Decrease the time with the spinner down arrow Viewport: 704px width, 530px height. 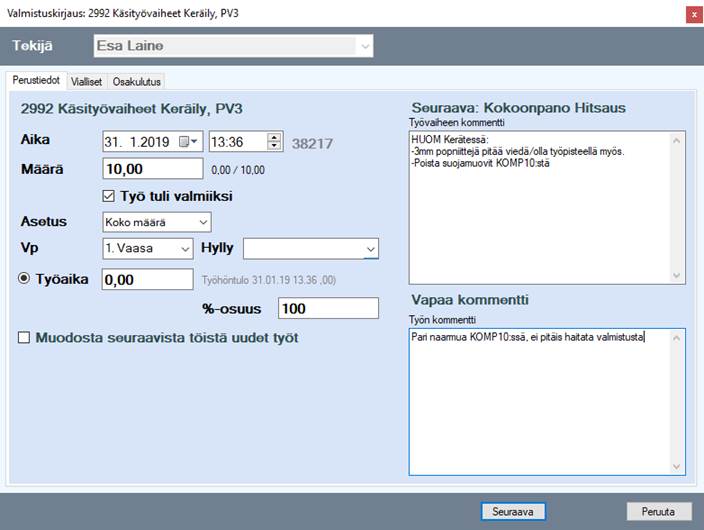[x=275, y=147]
